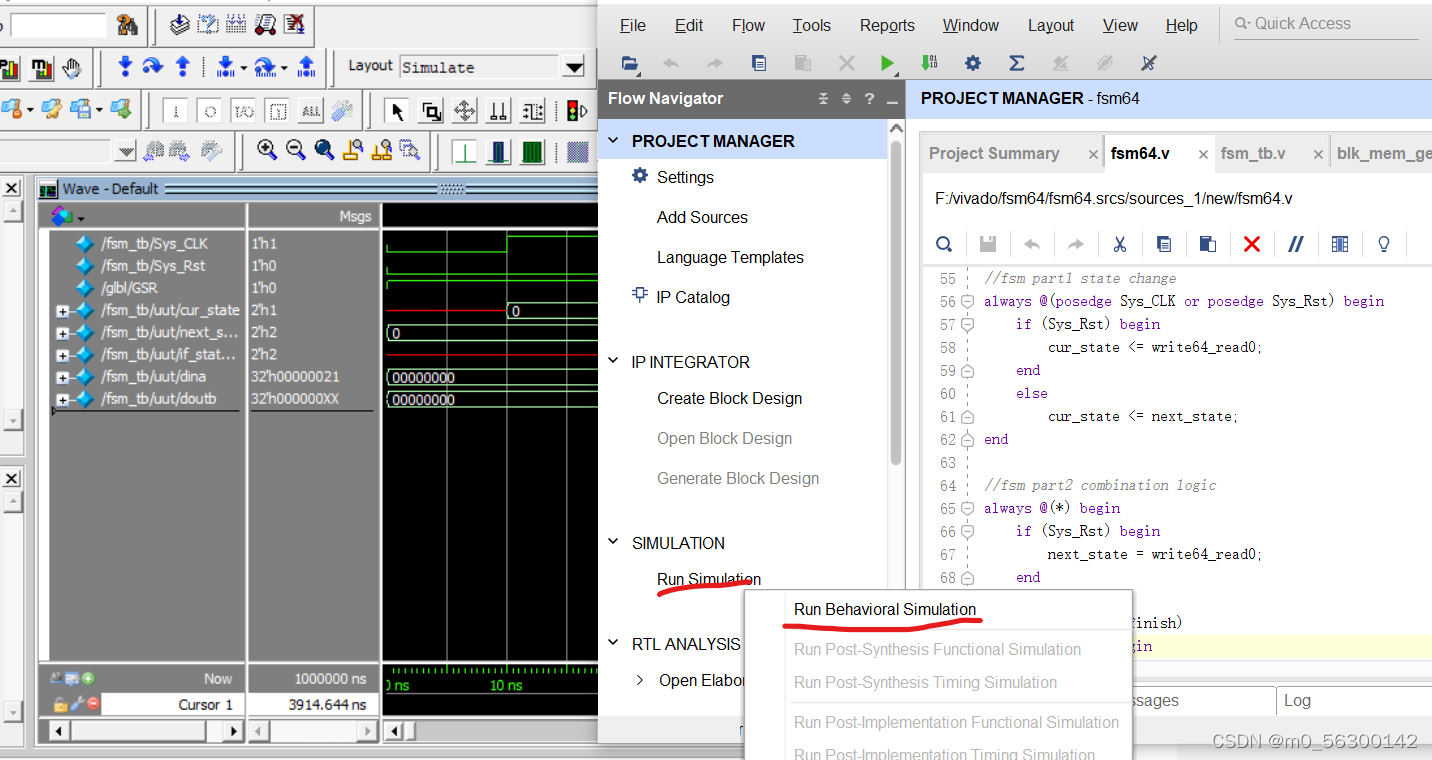Collapse all Flow Navigator sections icon
The height and width of the screenshot is (760, 1432).
823,98
